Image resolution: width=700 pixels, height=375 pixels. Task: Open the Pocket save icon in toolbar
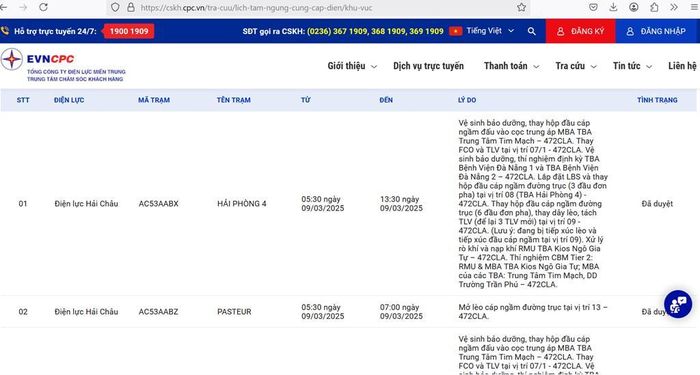(x=593, y=7)
